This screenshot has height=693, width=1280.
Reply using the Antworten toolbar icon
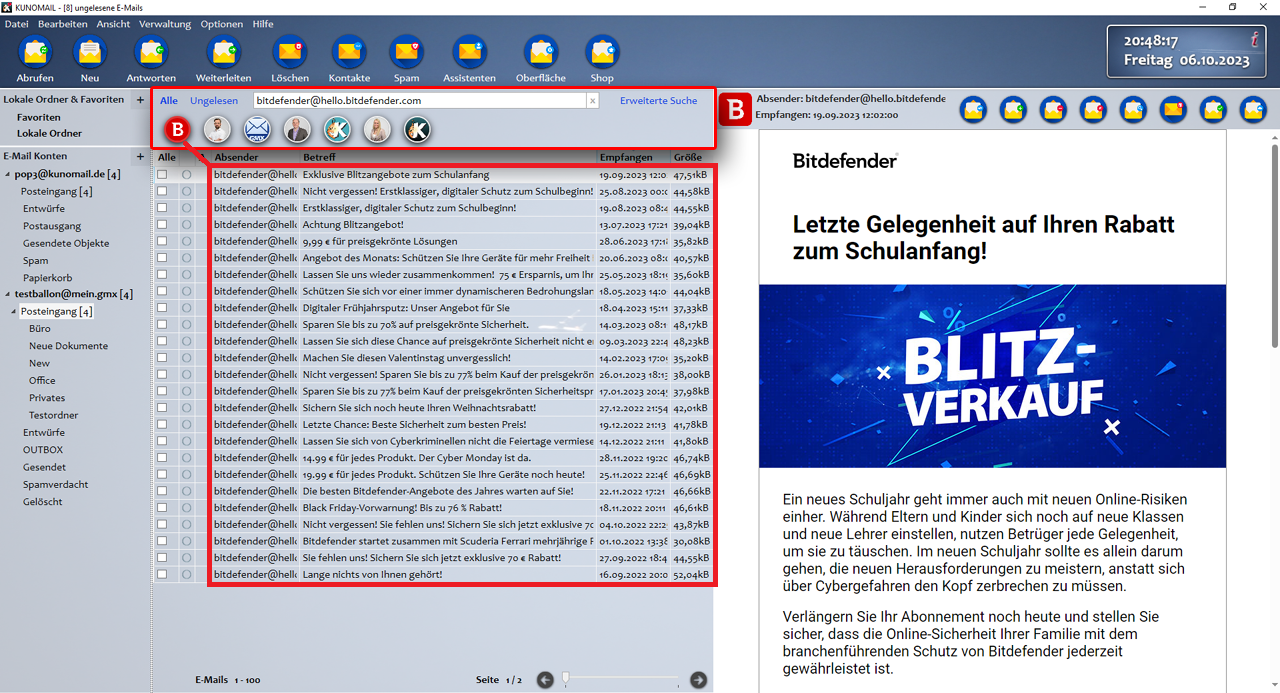click(x=151, y=51)
